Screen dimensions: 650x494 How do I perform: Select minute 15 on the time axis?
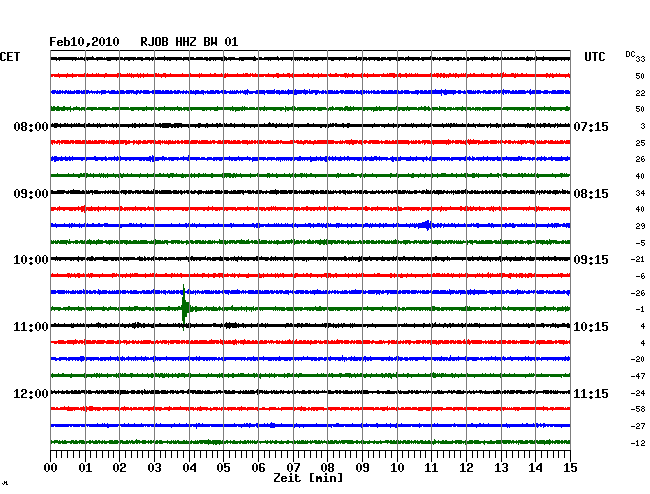pos(570,467)
